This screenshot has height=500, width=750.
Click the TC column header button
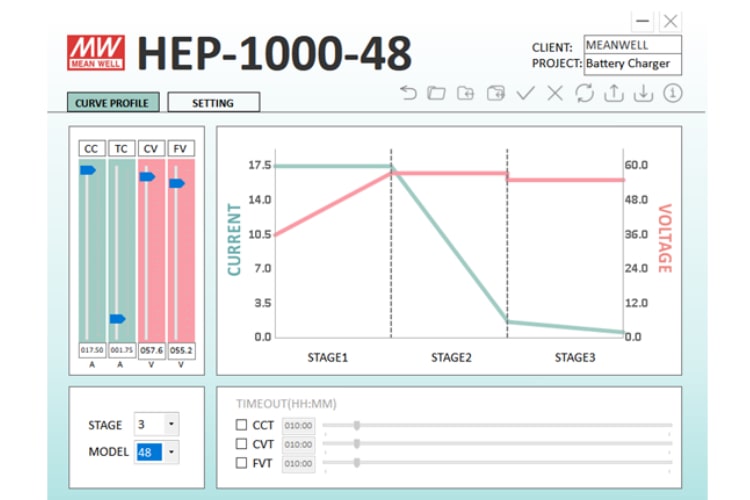click(x=121, y=149)
